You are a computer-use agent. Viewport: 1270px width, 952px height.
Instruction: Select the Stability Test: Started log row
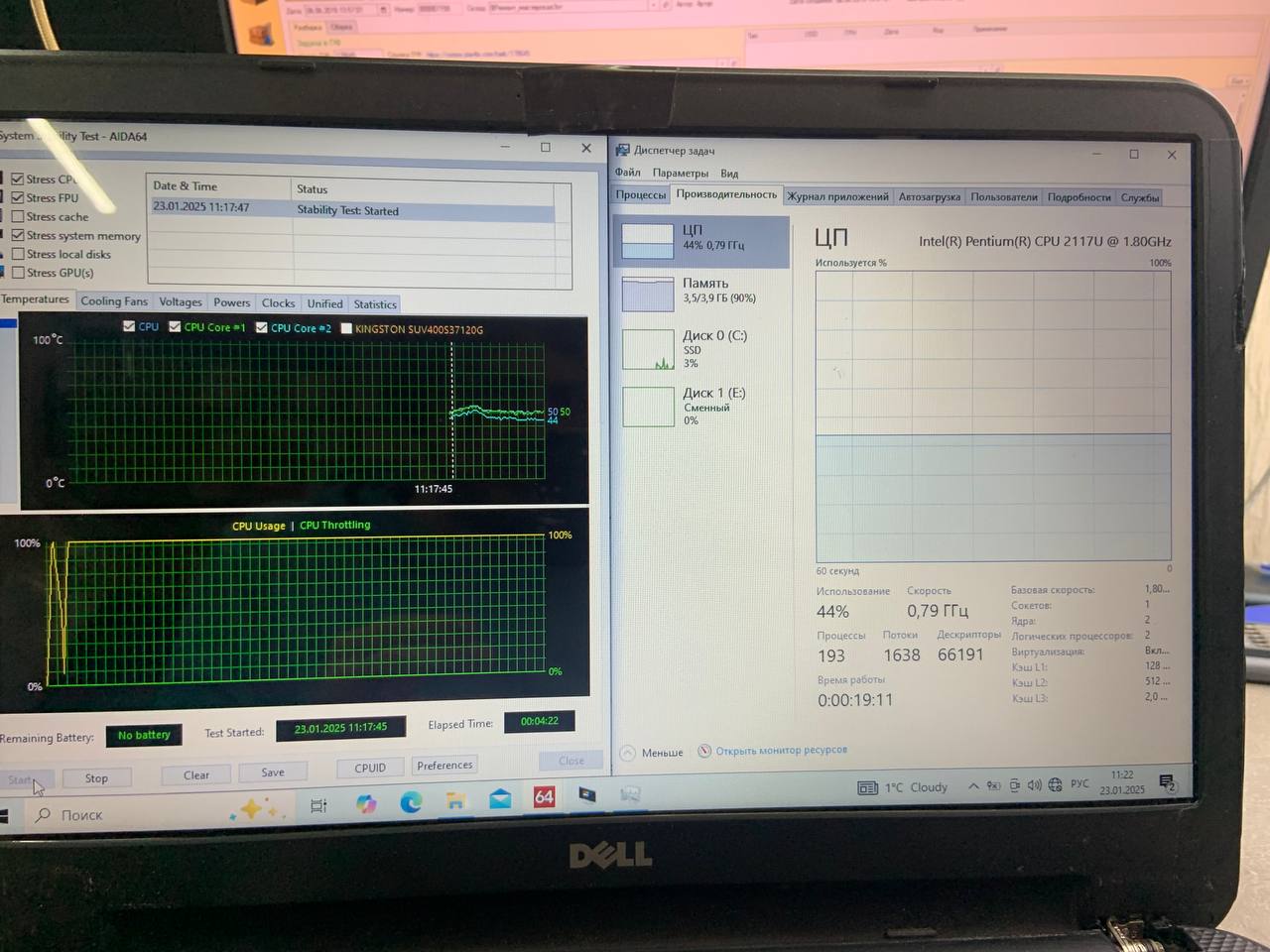pyautogui.click(x=352, y=210)
